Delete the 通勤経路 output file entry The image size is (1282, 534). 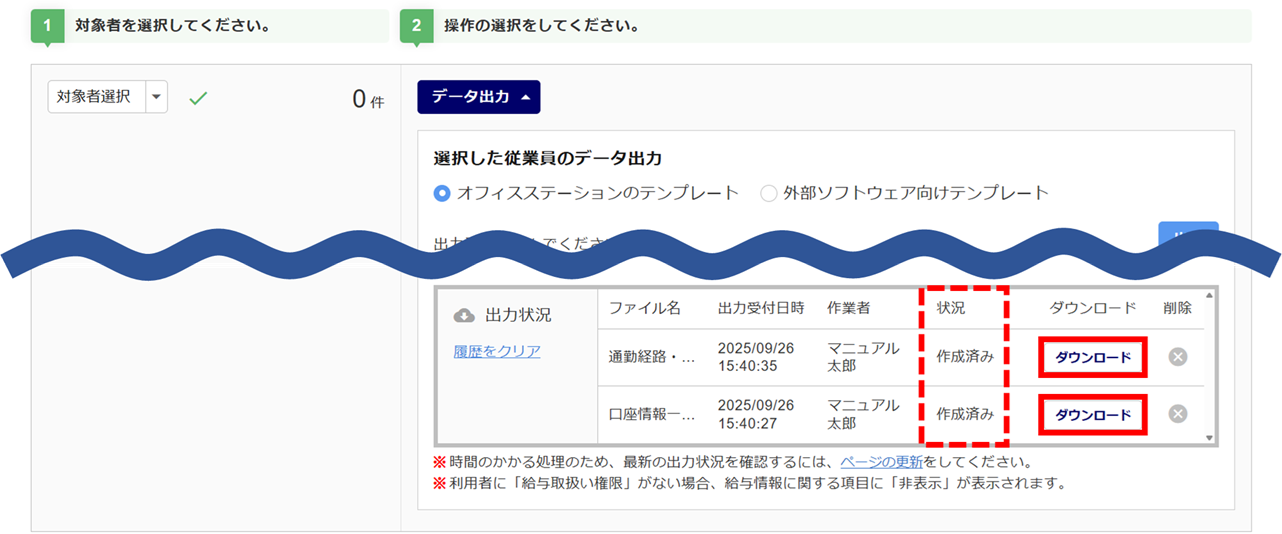point(1177,357)
